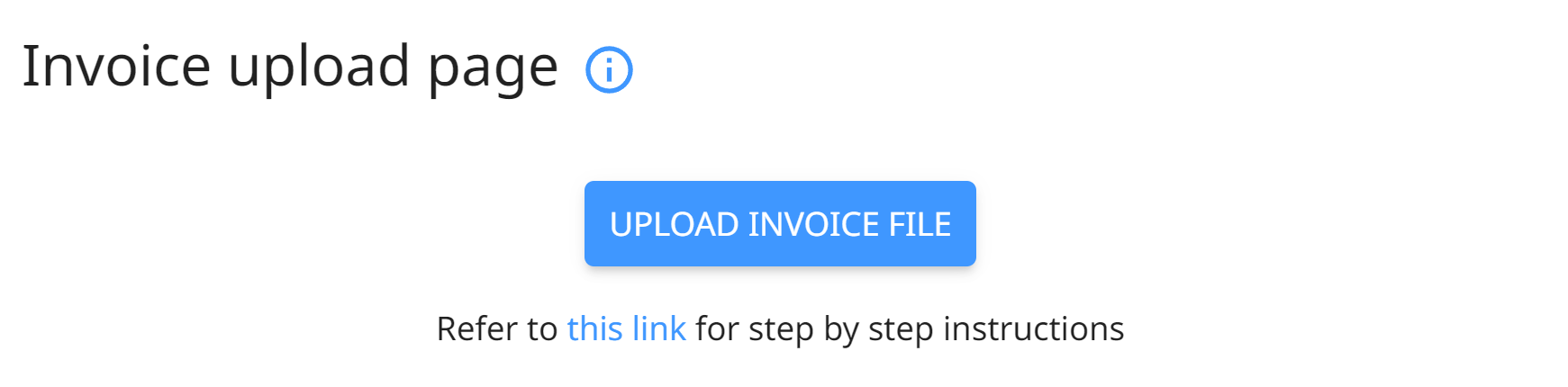
Task: Select the blue Upload Invoice File button
Action: point(780,223)
